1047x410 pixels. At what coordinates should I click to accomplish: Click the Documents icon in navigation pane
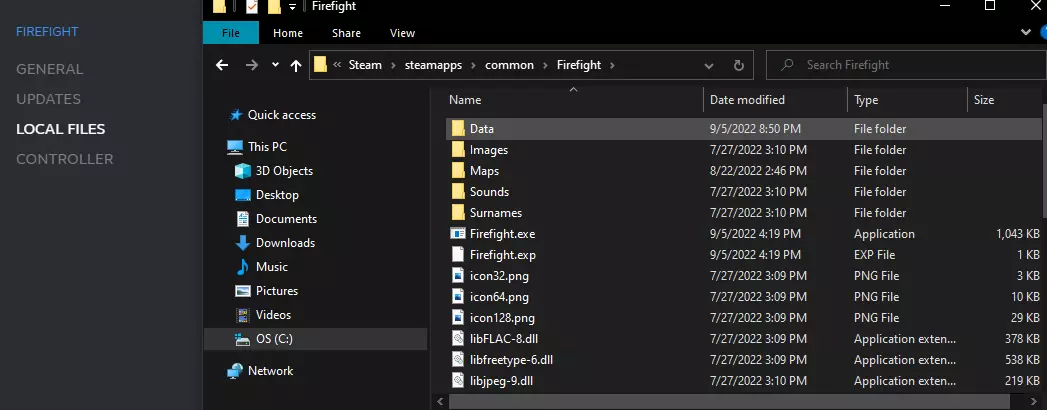(x=243, y=219)
